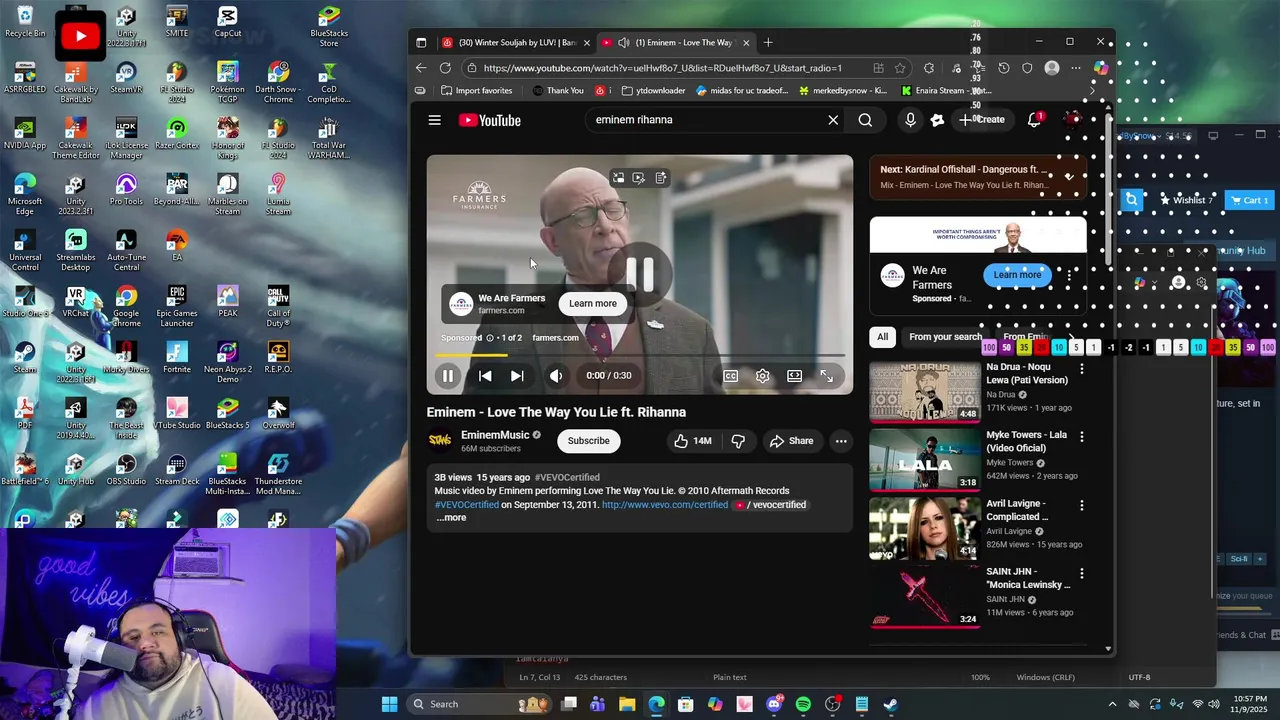
Task: Refresh the browser page
Action: (445, 68)
